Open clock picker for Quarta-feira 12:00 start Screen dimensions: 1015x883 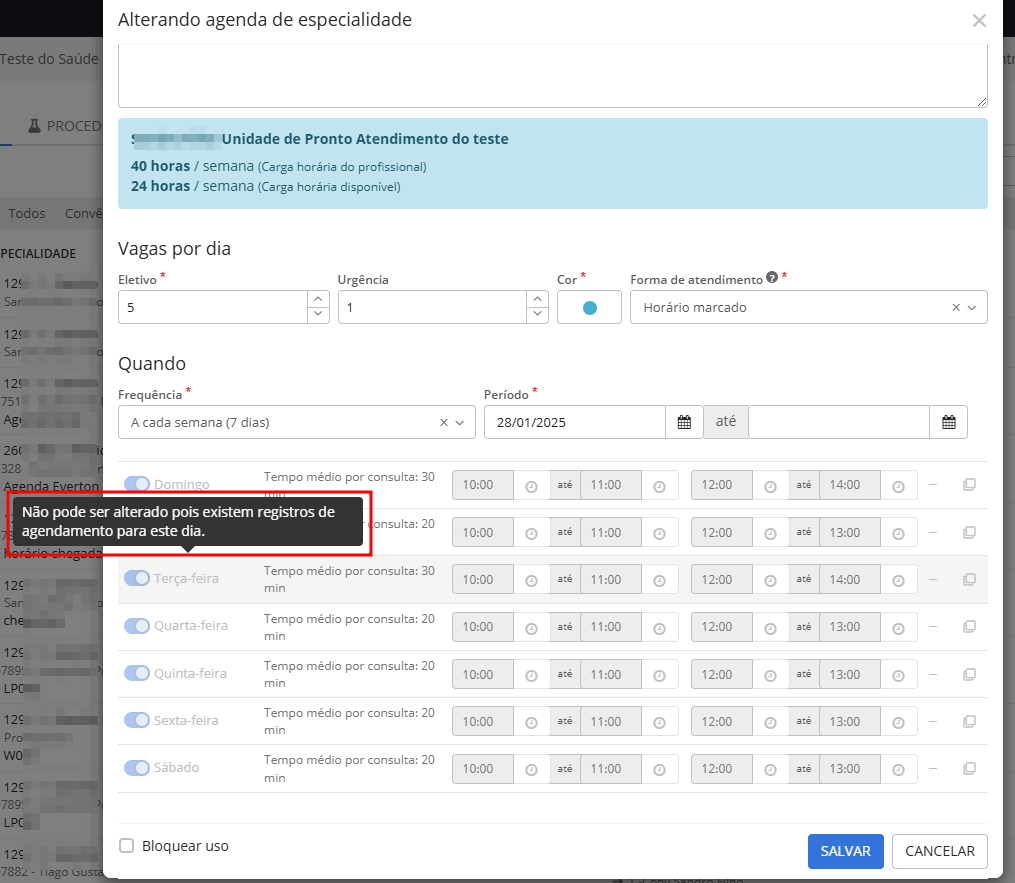point(770,628)
